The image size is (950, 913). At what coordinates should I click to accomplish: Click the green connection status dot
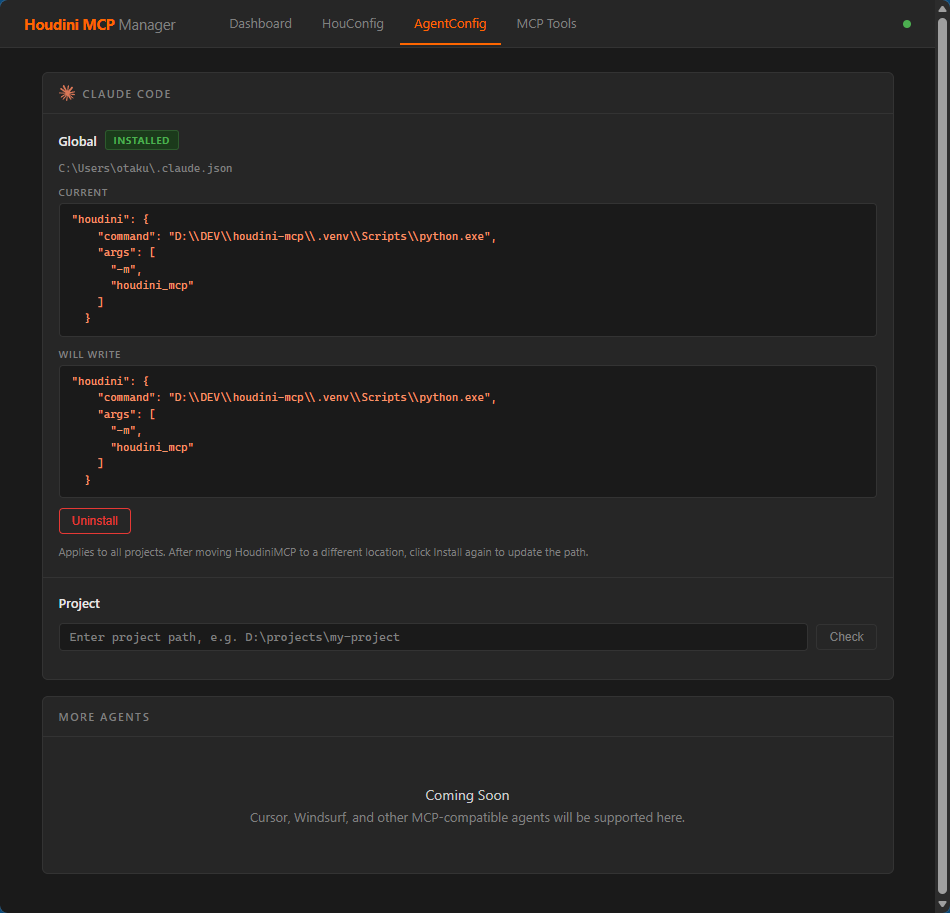click(x=906, y=24)
